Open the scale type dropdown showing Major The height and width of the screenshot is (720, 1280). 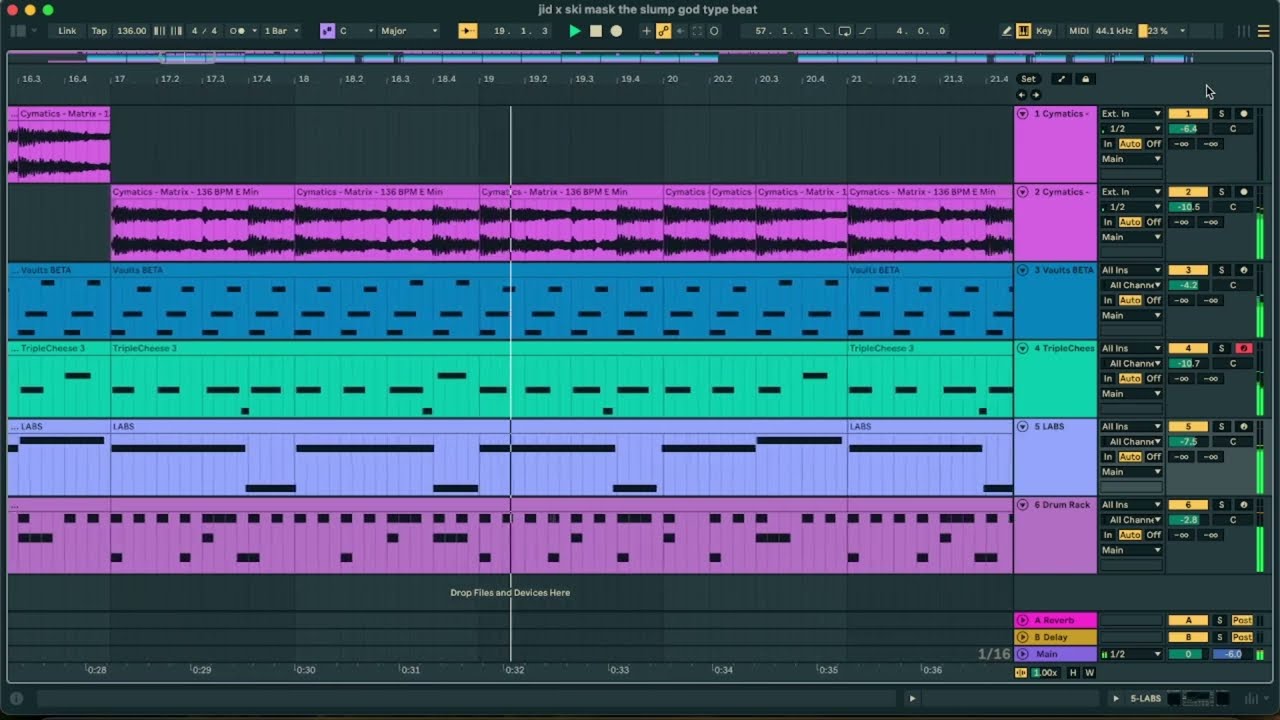tap(409, 31)
